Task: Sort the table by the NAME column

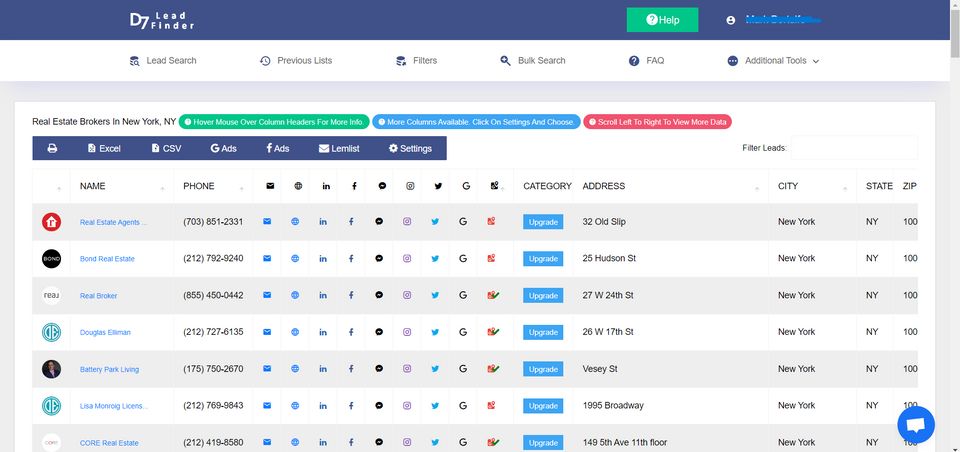Action: coord(93,186)
